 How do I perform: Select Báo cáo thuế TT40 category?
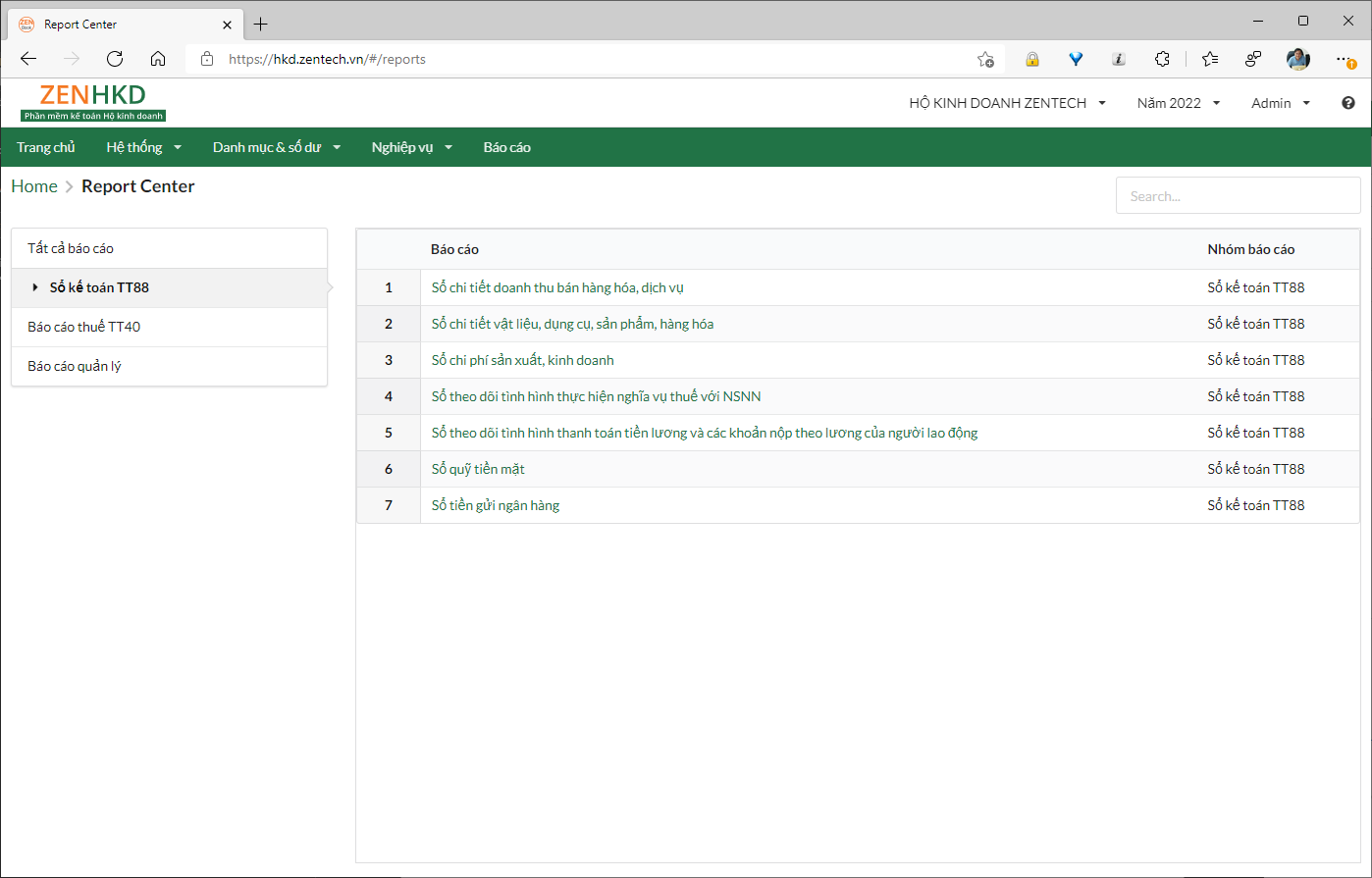coord(84,327)
